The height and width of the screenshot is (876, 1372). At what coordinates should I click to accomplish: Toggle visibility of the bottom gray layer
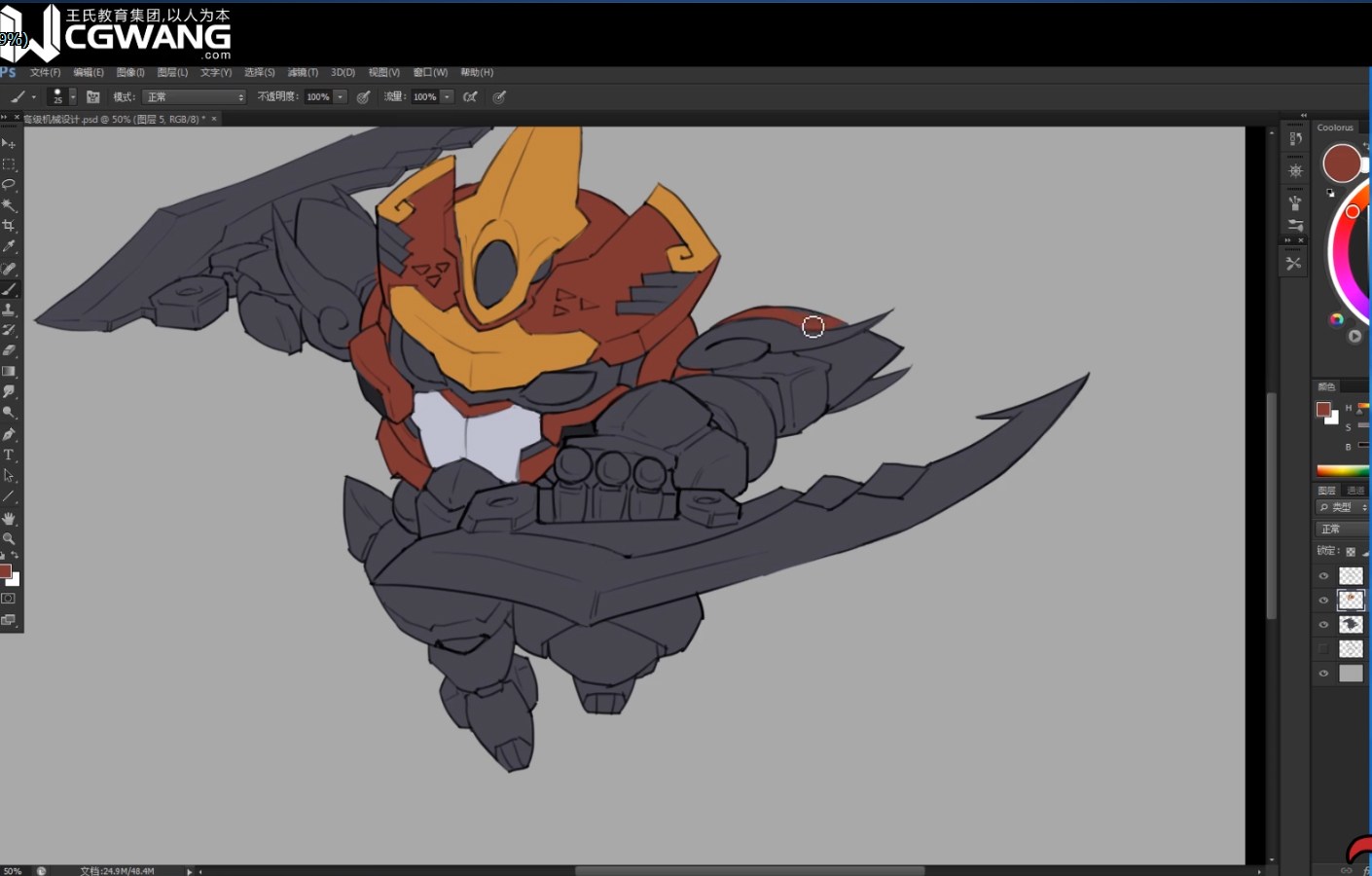pos(1323,674)
